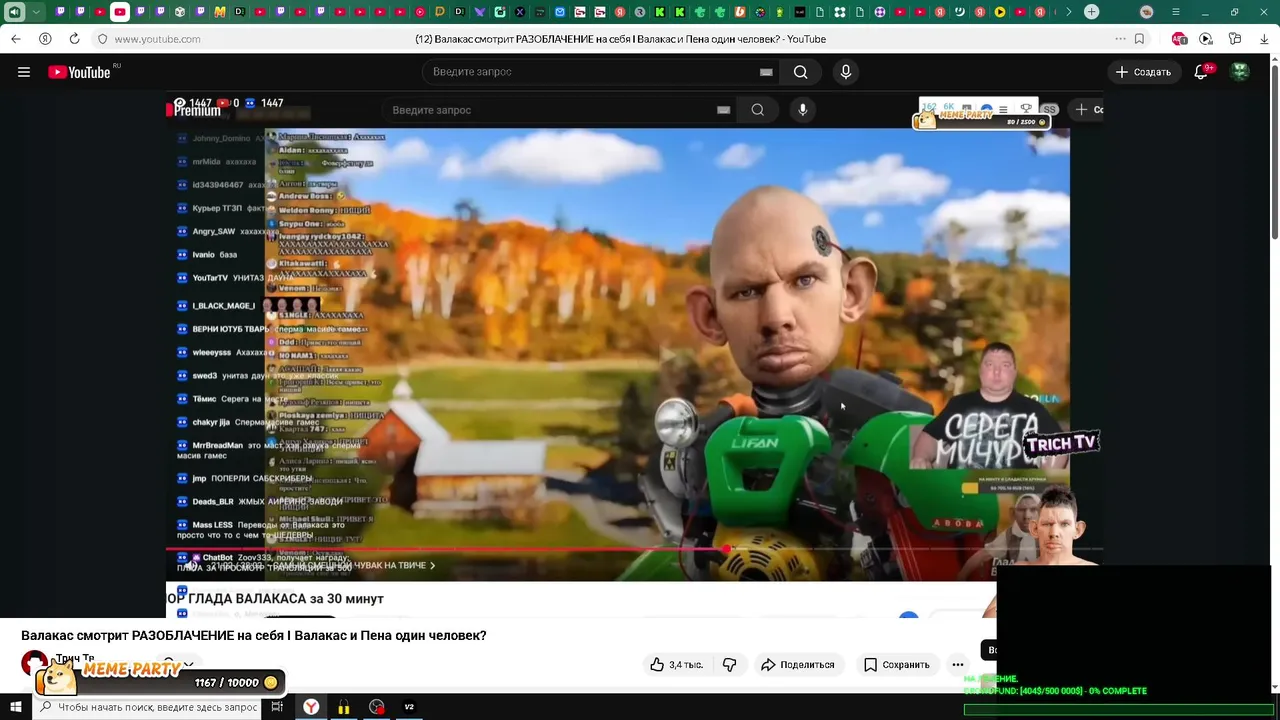Click the Создать create button
Screen dimensions: 1280x720
coord(1143,72)
